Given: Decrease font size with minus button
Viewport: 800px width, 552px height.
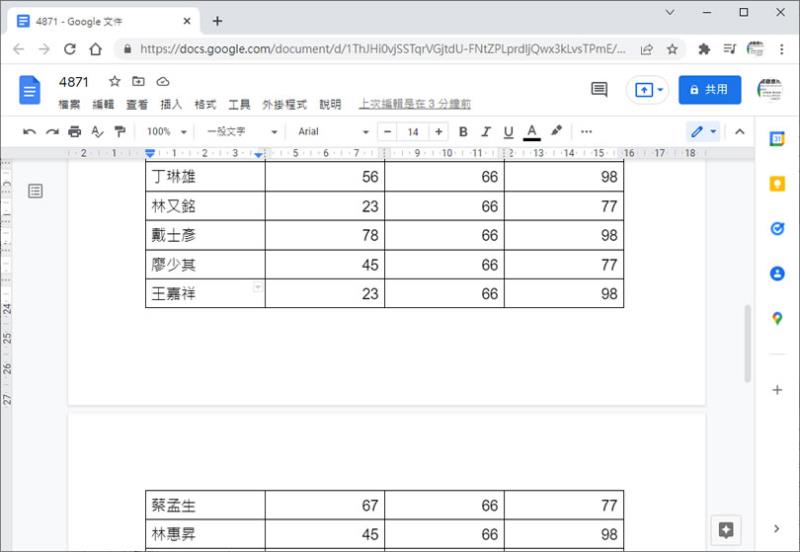Looking at the screenshot, I should pos(387,132).
